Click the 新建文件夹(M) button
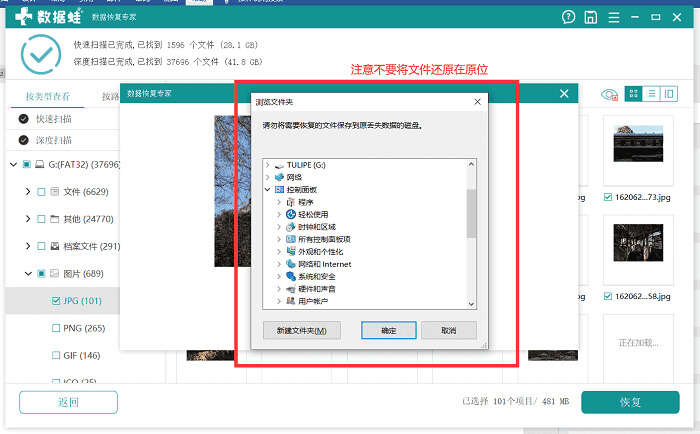The image size is (700, 434). [x=302, y=330]
